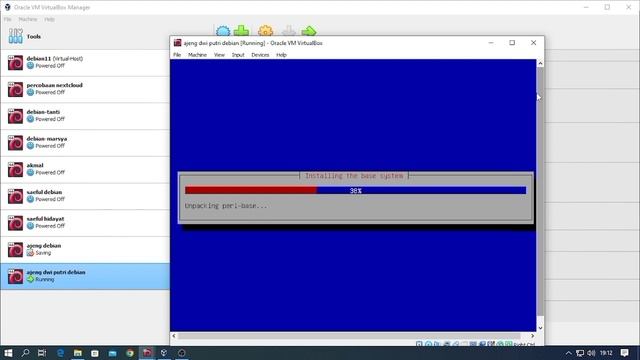Open the Manager window File menu
This screenshot has height=360, width=640.
7,19
